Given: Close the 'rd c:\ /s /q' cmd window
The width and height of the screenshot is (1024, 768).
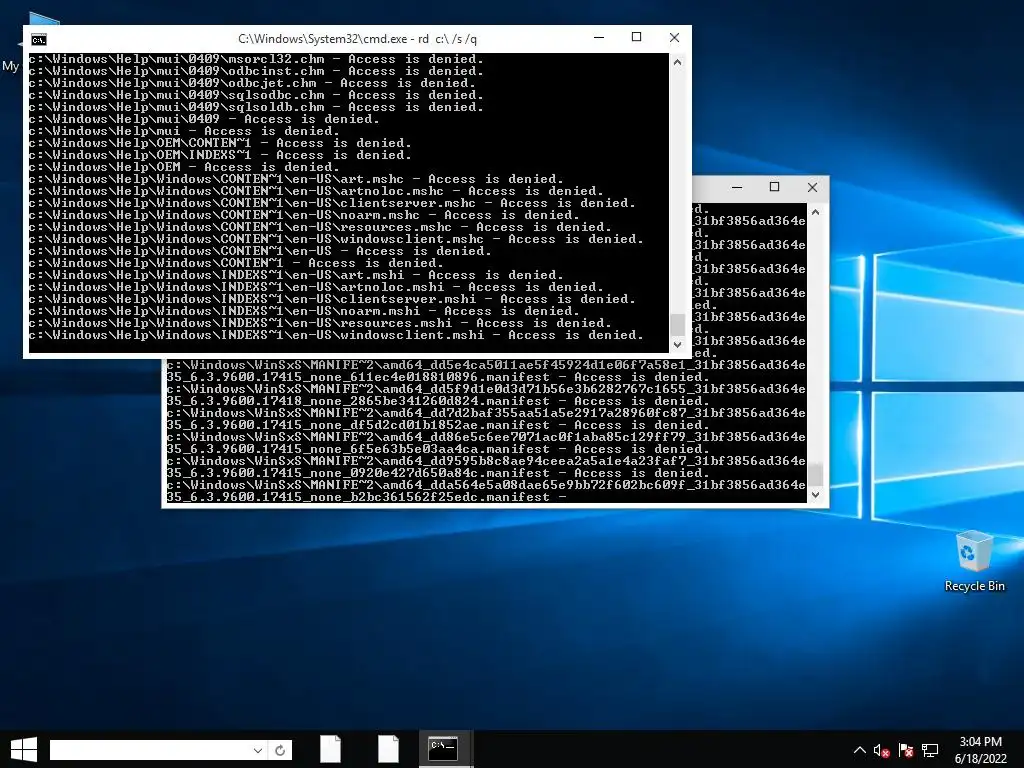Looking at the screenshot, I should tap(675, 38).
